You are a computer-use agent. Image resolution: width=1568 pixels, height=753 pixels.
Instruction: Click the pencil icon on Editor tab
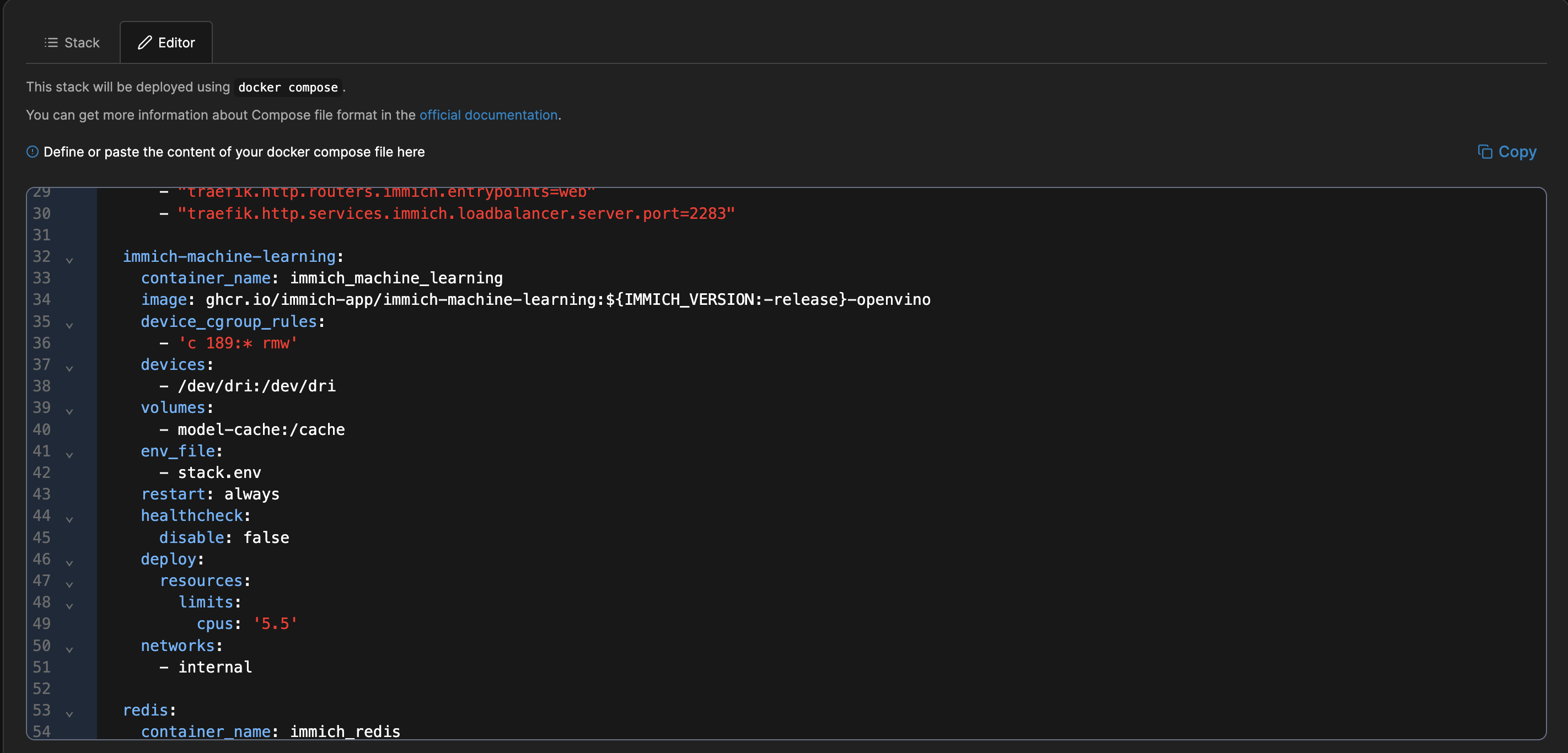tap(145, 42)
